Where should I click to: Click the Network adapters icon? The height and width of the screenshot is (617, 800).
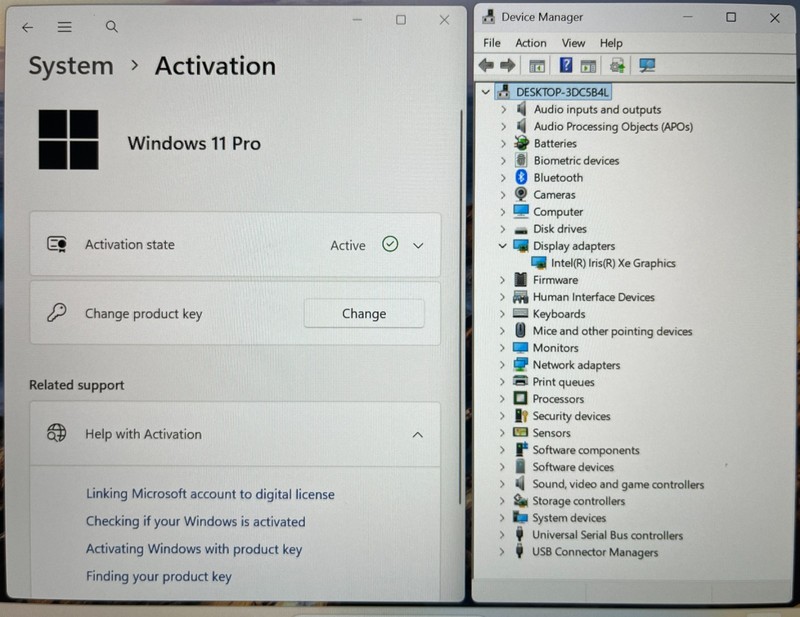pyautogui.click(x=520, y=364)
